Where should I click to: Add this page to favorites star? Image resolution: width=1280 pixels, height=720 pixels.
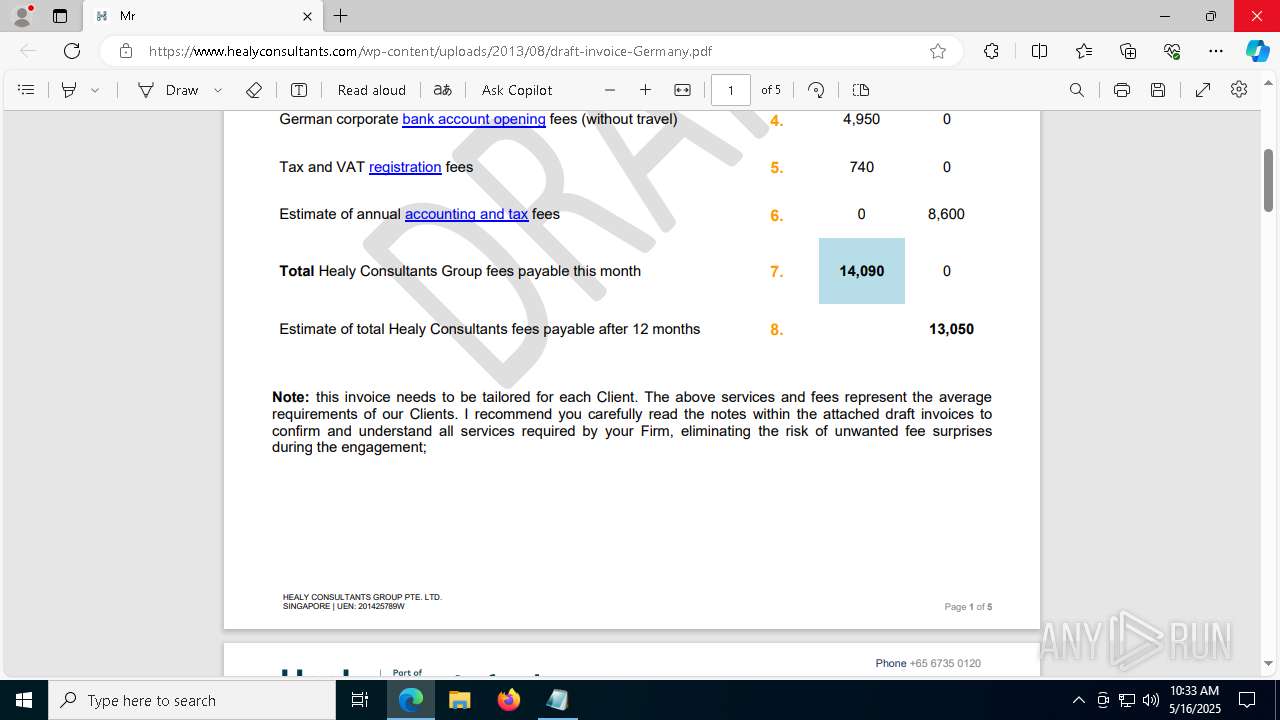pos(938,51)
